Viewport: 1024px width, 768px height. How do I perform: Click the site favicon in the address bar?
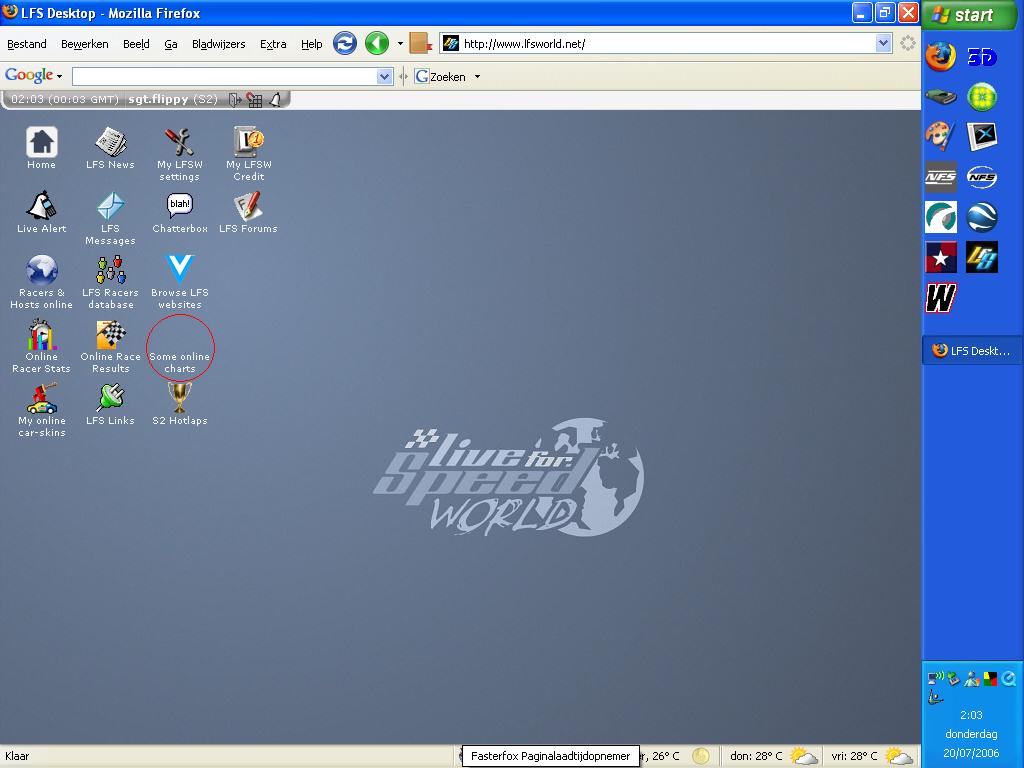(451, 44)
